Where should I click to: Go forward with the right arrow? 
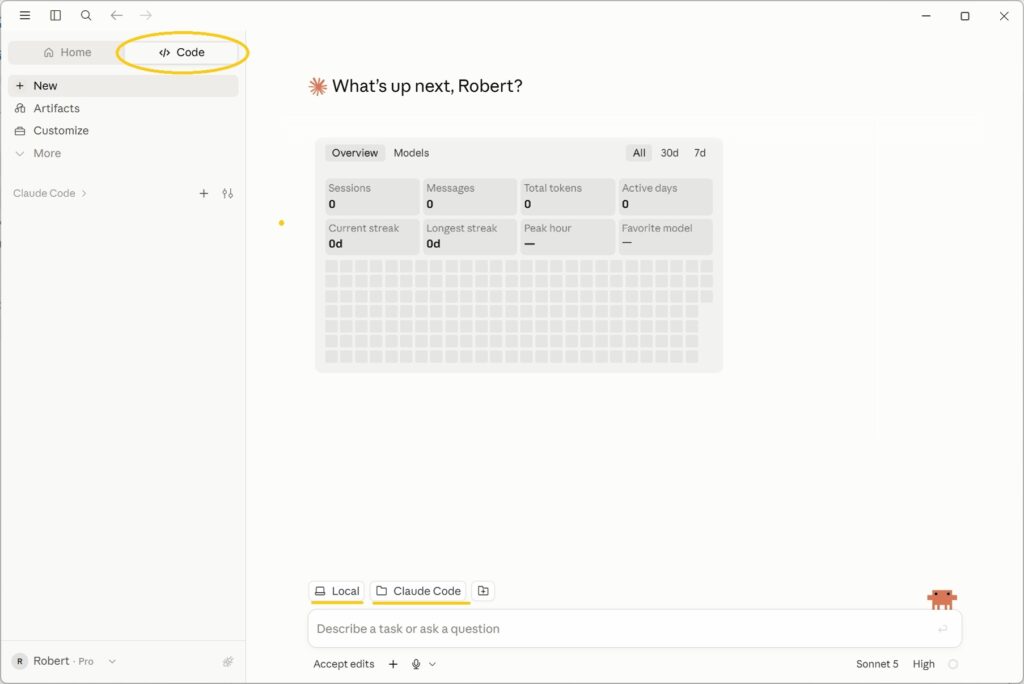(x=146, y=15)
